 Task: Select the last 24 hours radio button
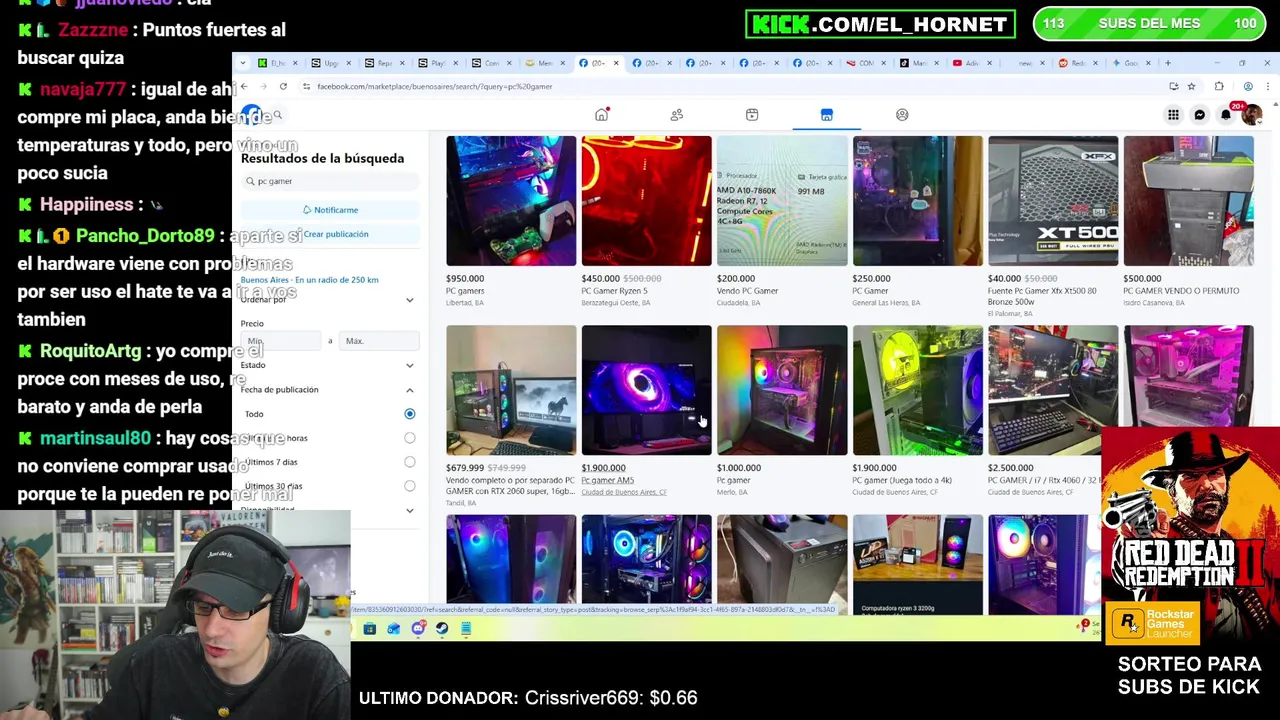pos(409,438)
